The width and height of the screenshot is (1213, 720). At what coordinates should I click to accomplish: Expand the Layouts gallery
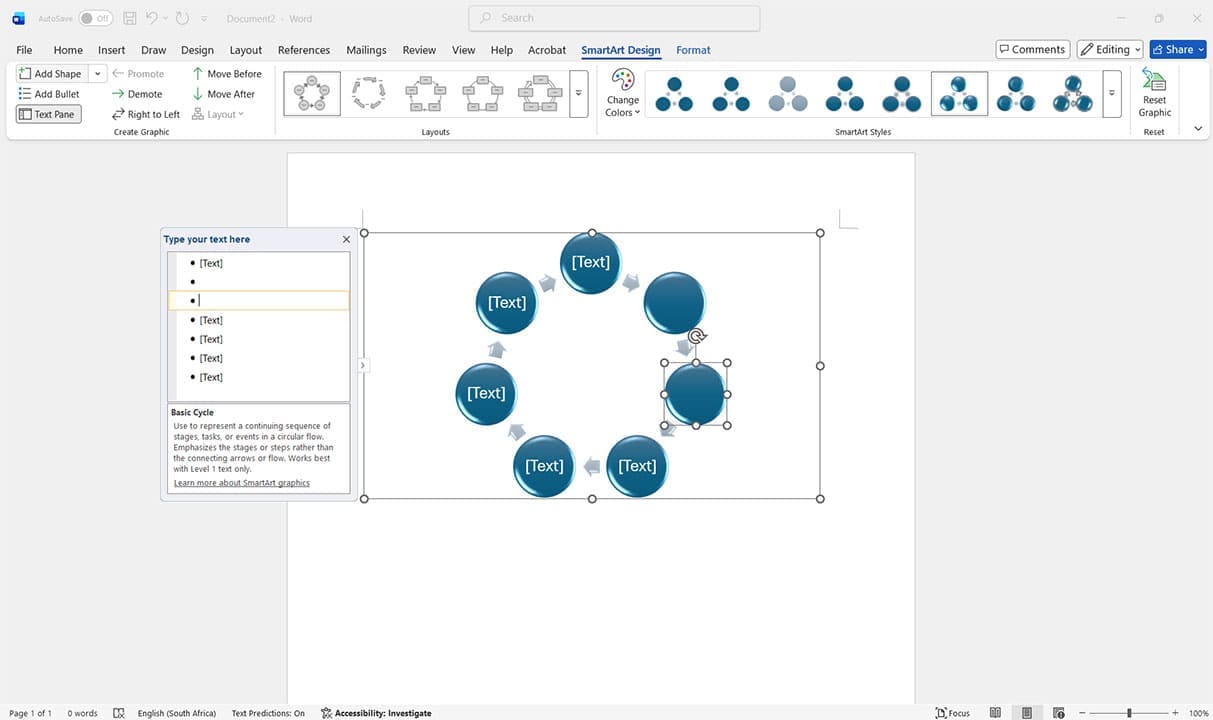point(578,93)
